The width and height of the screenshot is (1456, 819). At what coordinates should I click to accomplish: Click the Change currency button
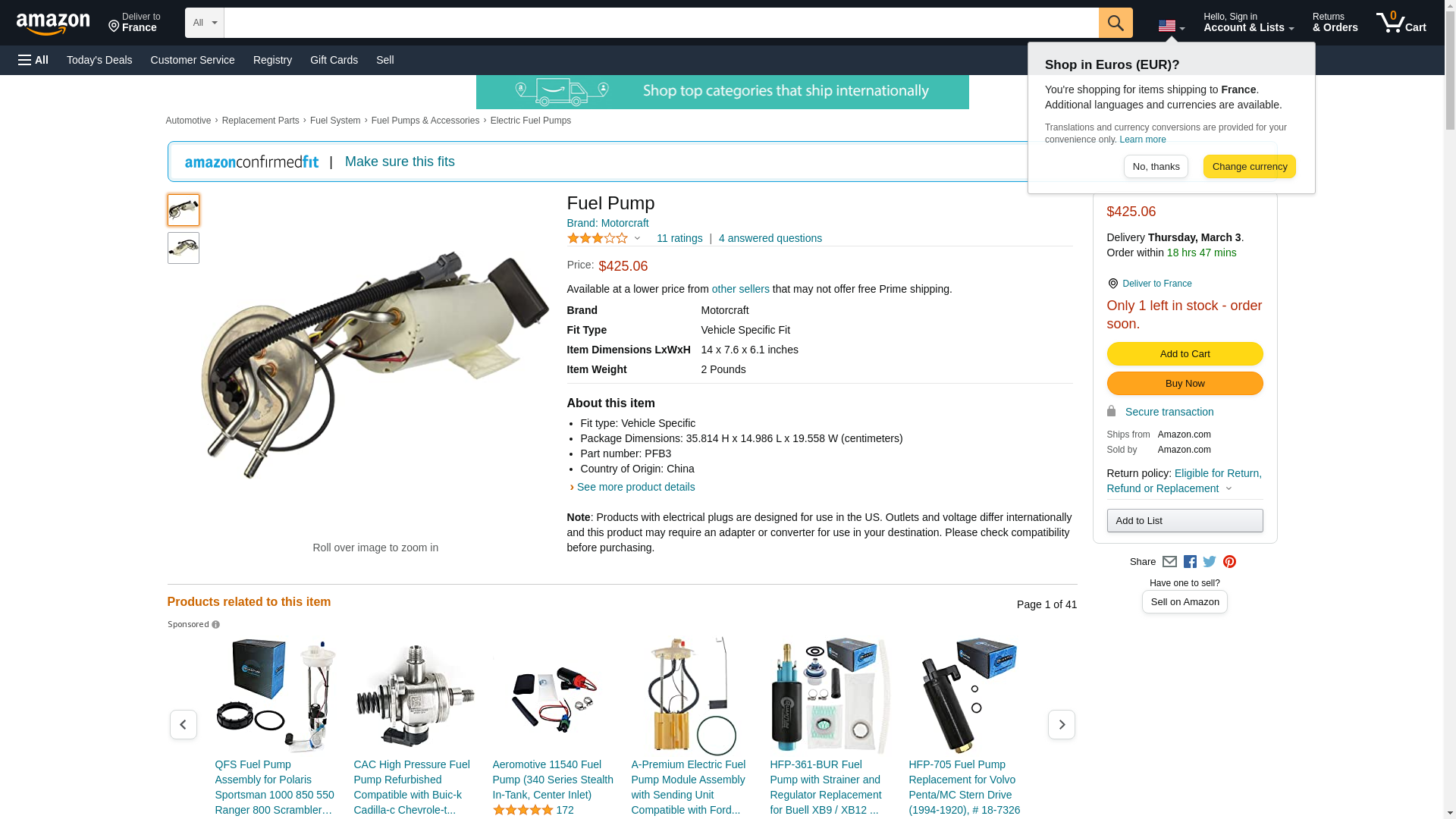point(1249,167)
